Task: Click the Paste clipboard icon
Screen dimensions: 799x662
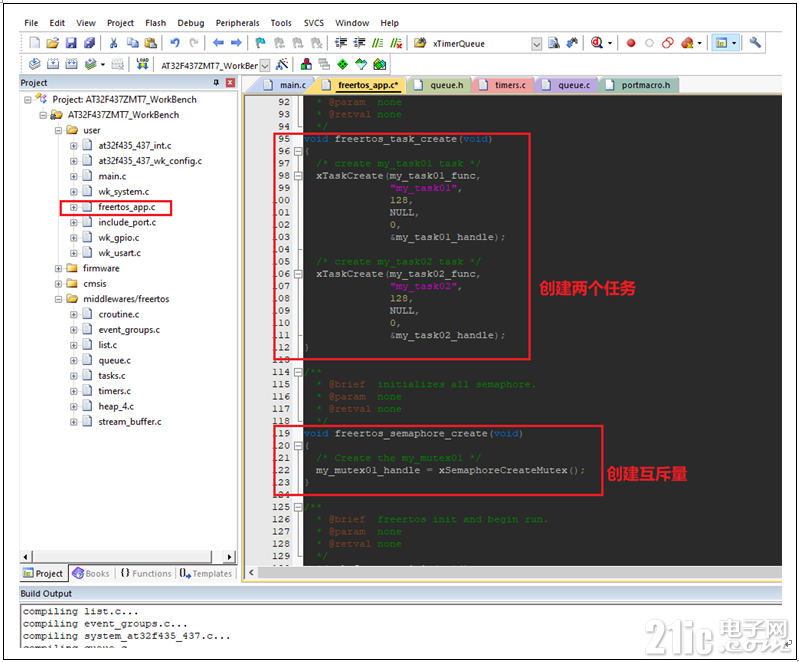Action: pyautogui.click(x=150, y=43)
